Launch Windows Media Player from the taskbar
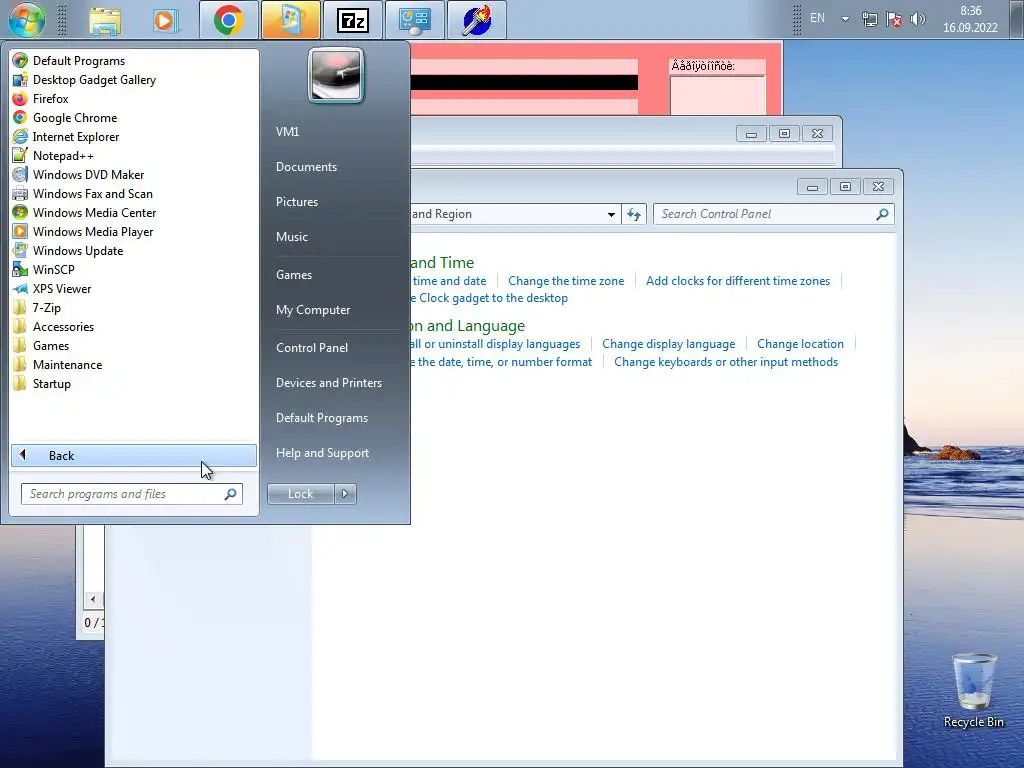Viewport: 1024px width, 768px height. pos(165,20)
